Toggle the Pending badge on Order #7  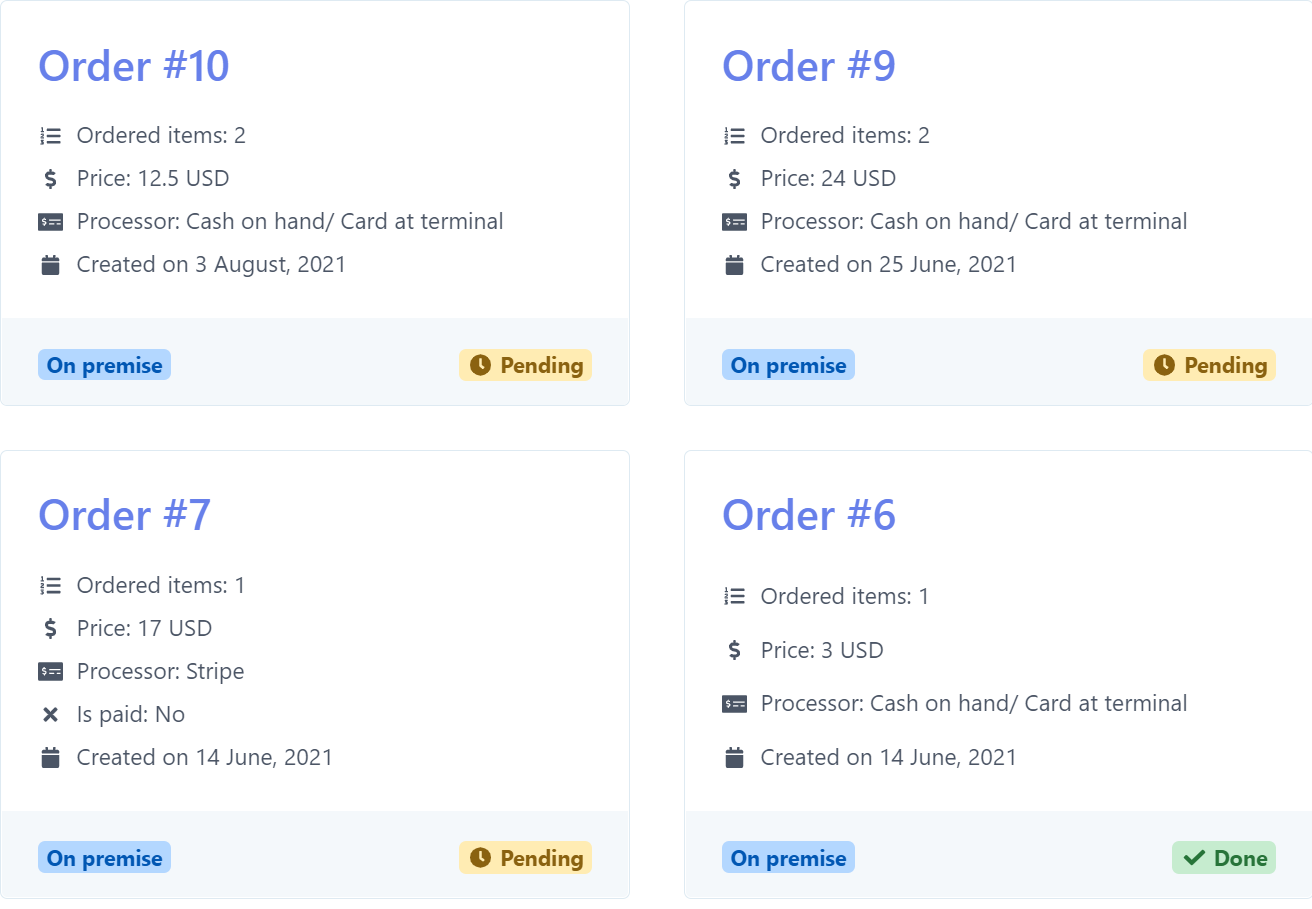(x=525, y=857)
